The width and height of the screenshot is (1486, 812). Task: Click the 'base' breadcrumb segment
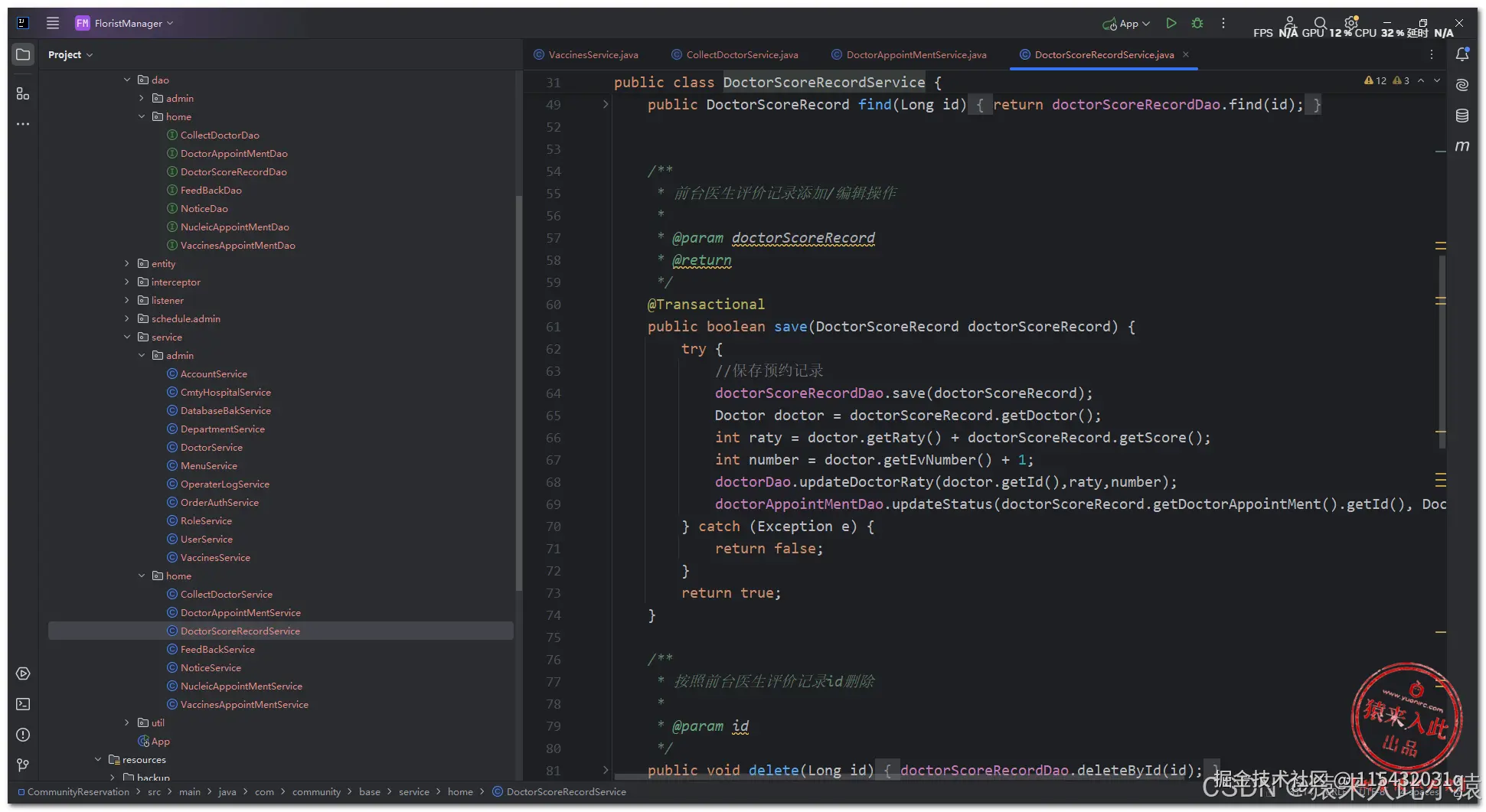(370, 791)
